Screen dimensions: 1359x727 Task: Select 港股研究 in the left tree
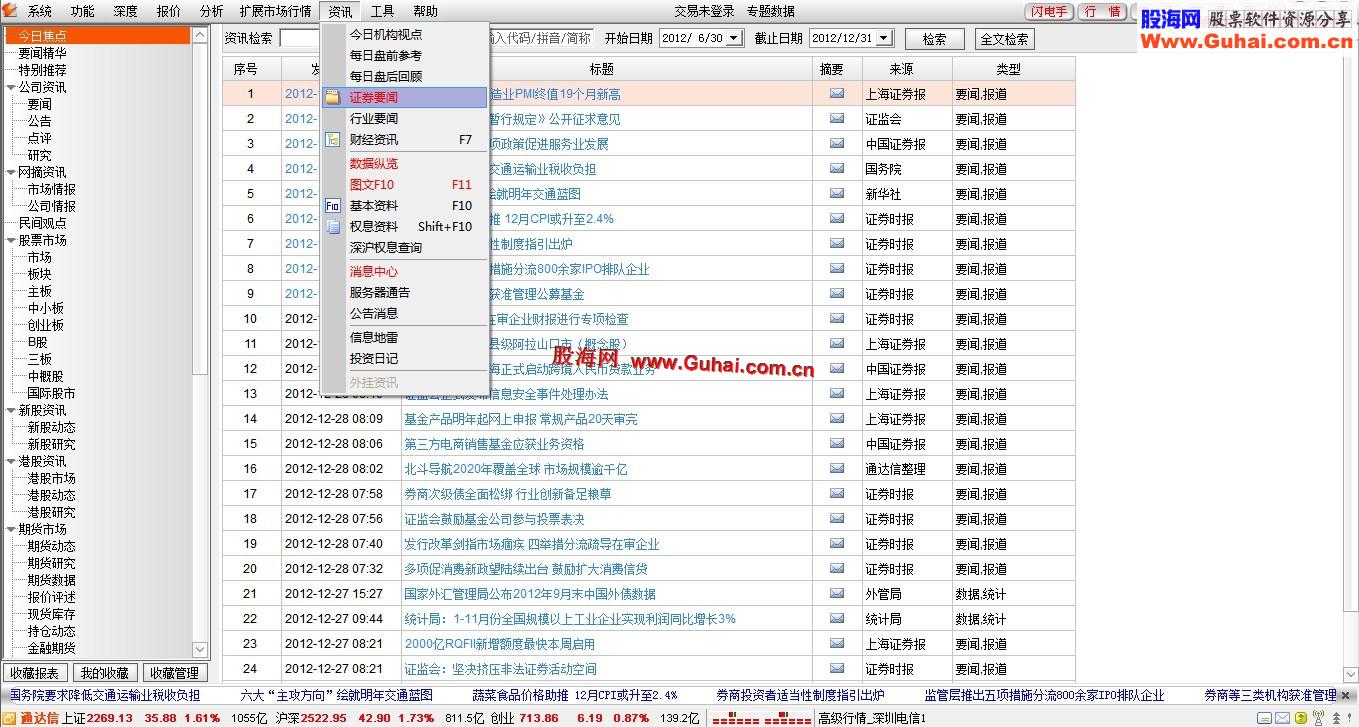click(51, 512)
